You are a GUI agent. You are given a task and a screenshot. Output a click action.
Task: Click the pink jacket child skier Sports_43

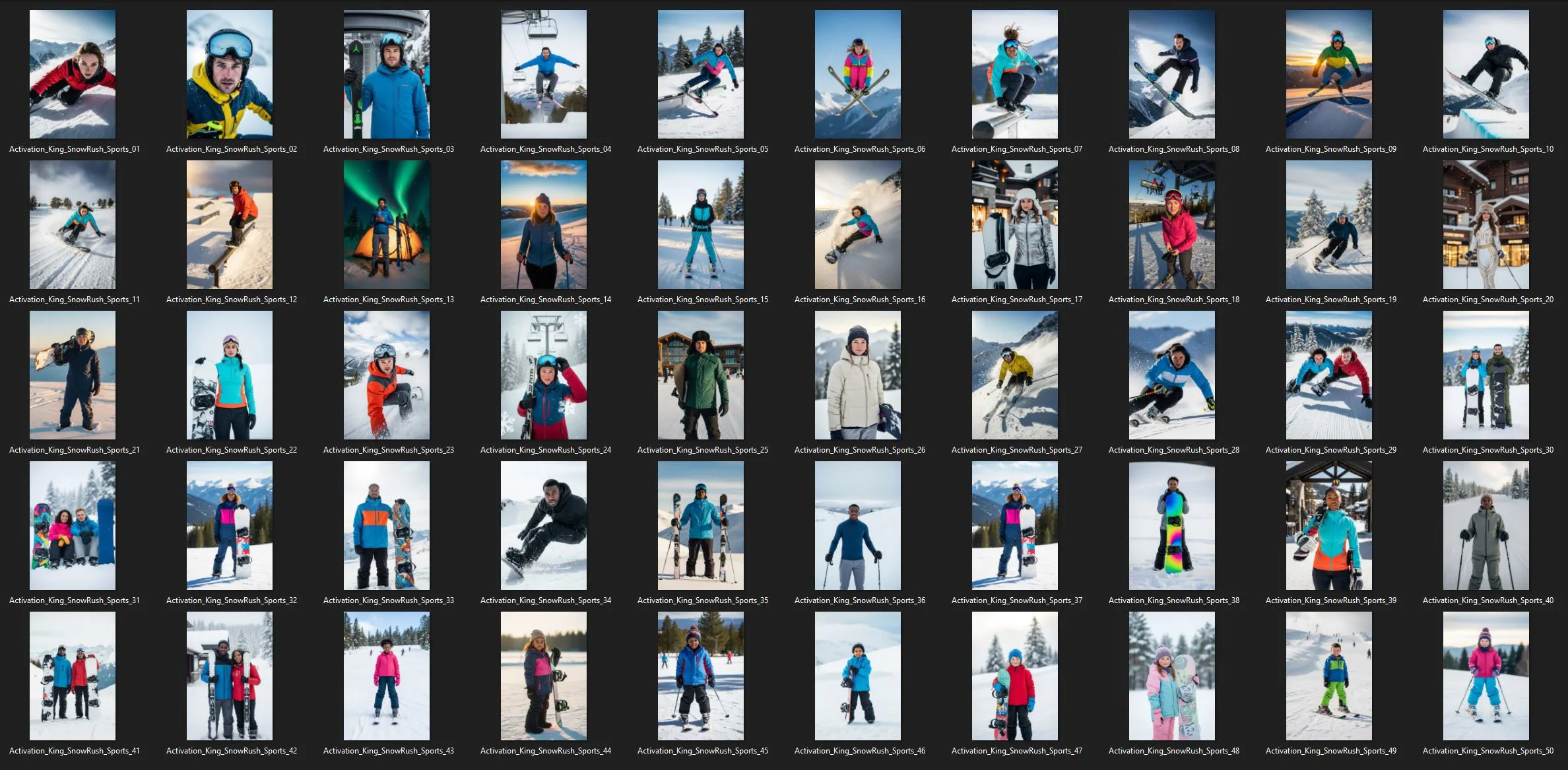pos(387,676)
